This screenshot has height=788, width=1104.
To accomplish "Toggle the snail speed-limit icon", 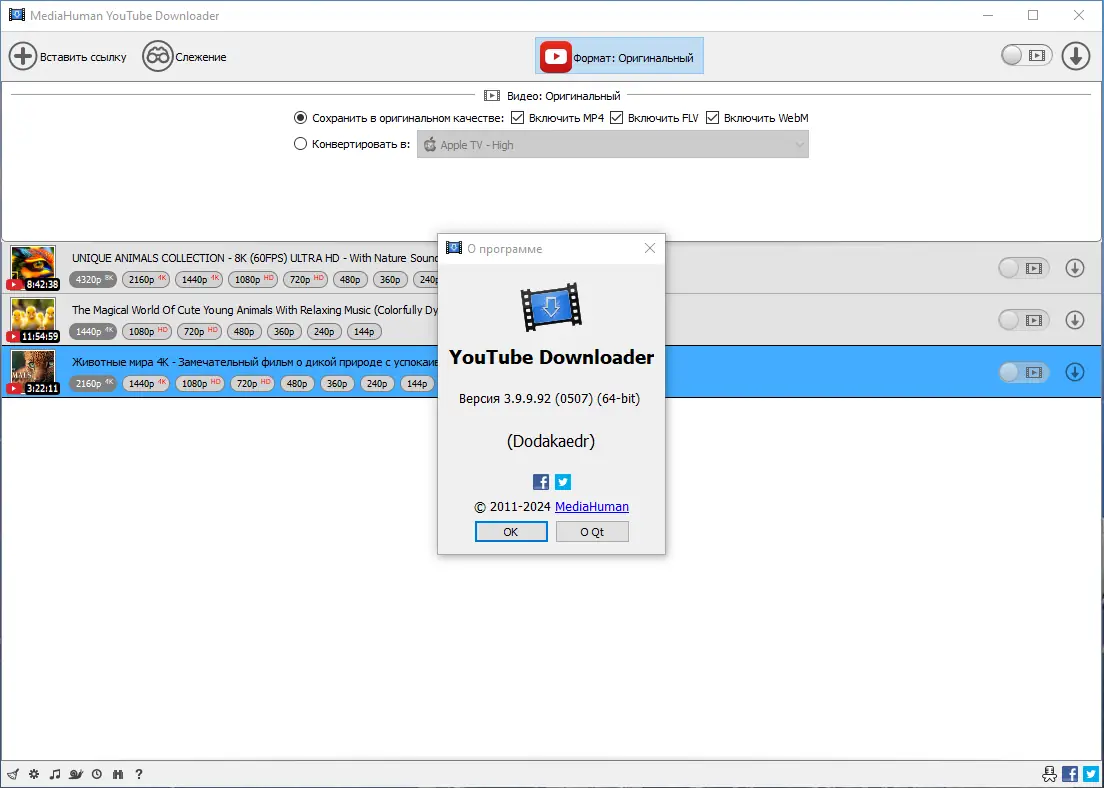I will (x=76, y=774).
